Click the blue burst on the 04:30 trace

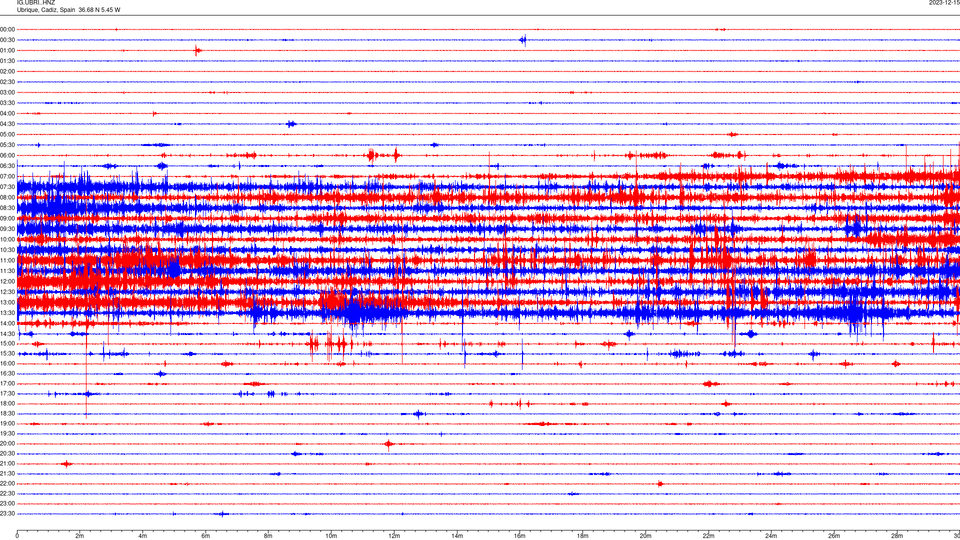click(291, 124)
